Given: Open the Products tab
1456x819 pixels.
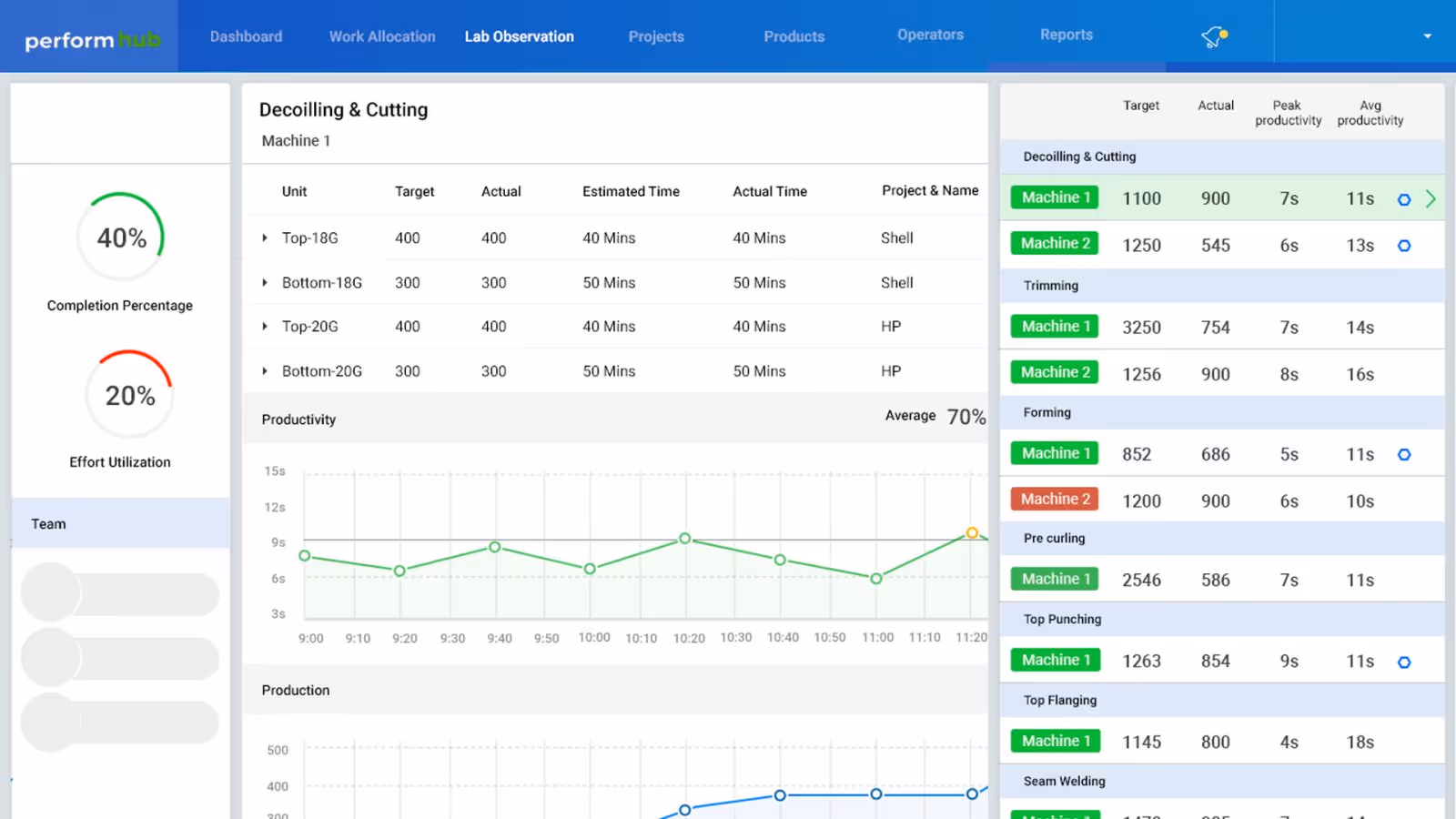Looking at the screenshot, I should pyautogui.click(x=794, y=36).
